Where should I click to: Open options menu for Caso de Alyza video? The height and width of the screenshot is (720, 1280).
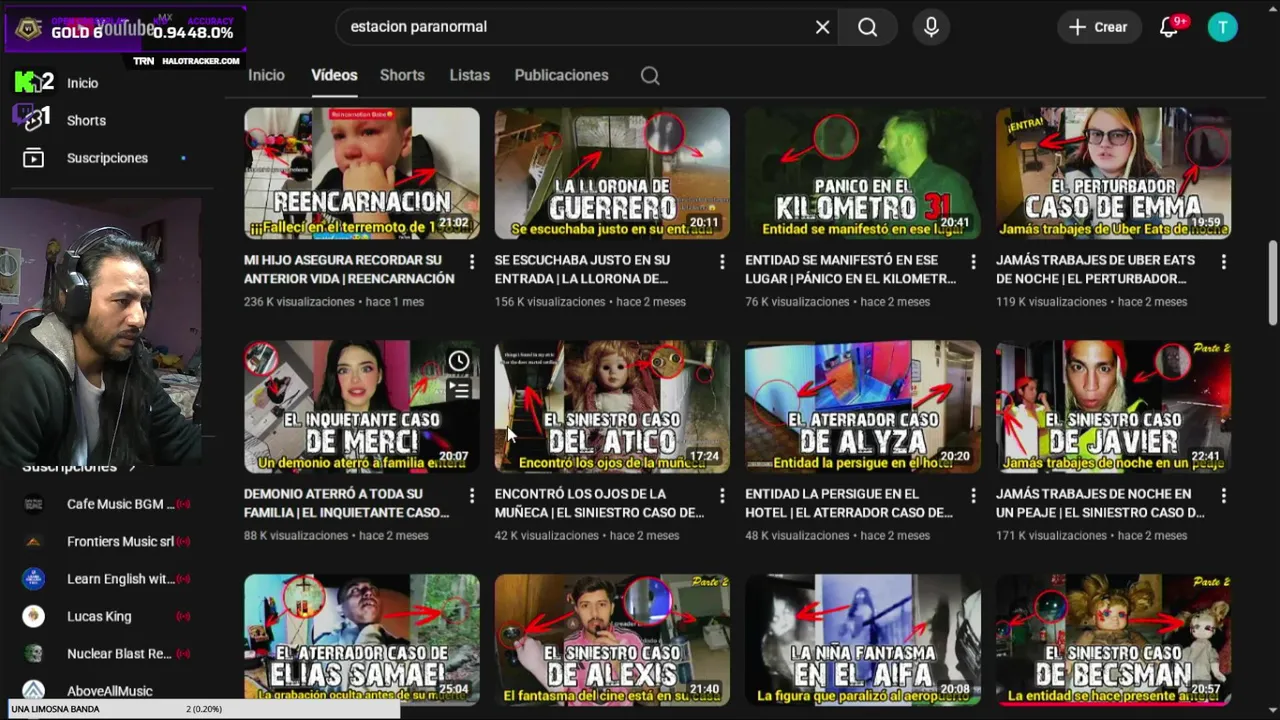tap(973, 495)
